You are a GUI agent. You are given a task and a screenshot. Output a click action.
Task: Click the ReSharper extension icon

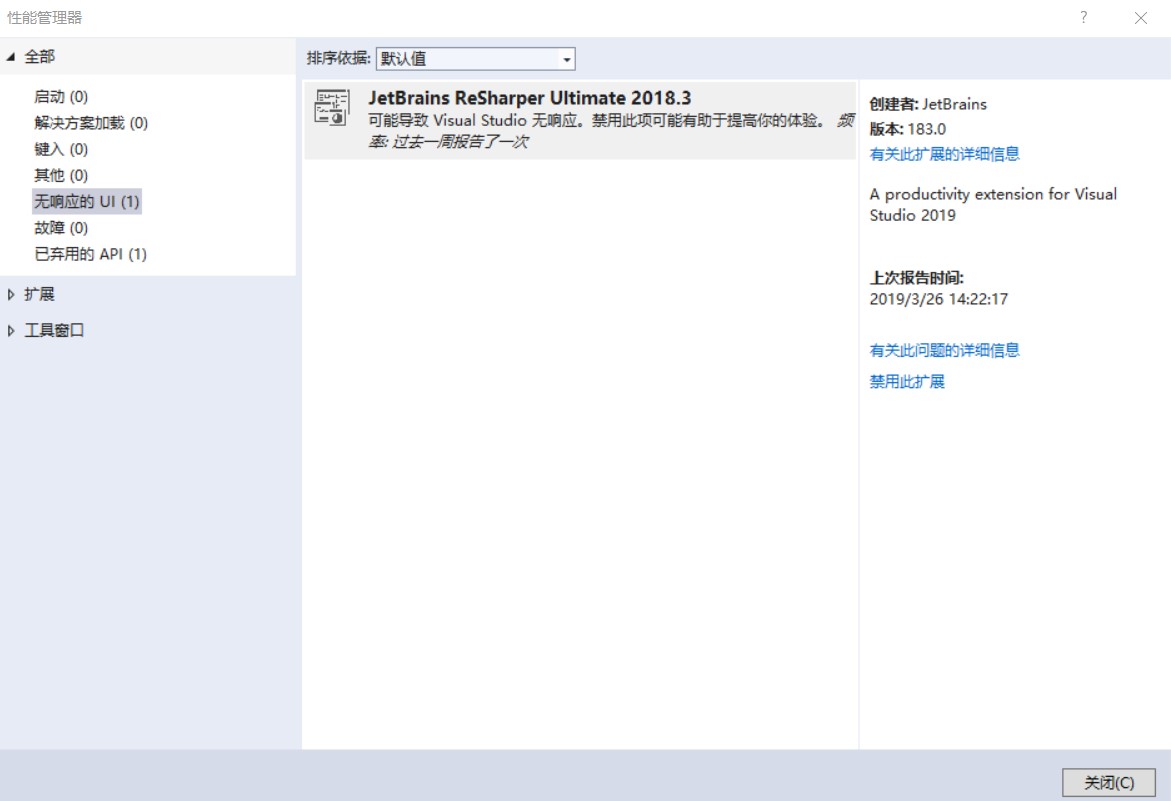pos(331,106)
